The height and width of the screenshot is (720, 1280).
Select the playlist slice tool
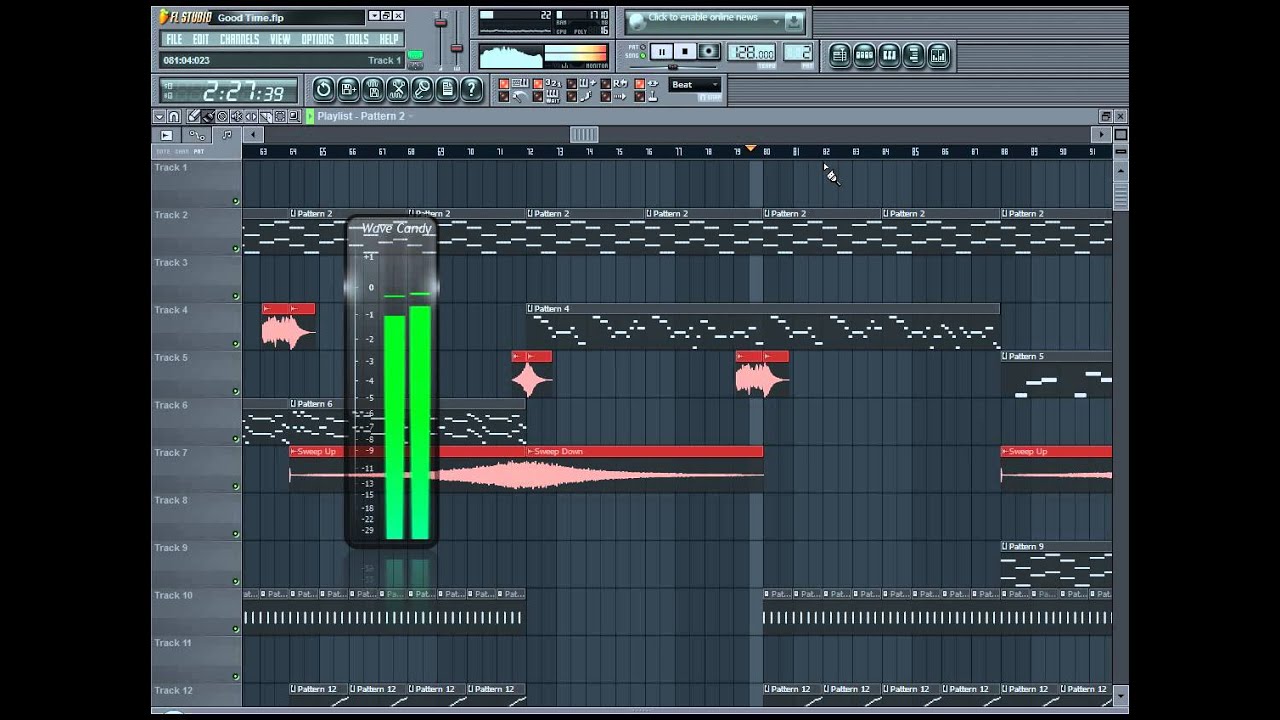pos(265,116)
